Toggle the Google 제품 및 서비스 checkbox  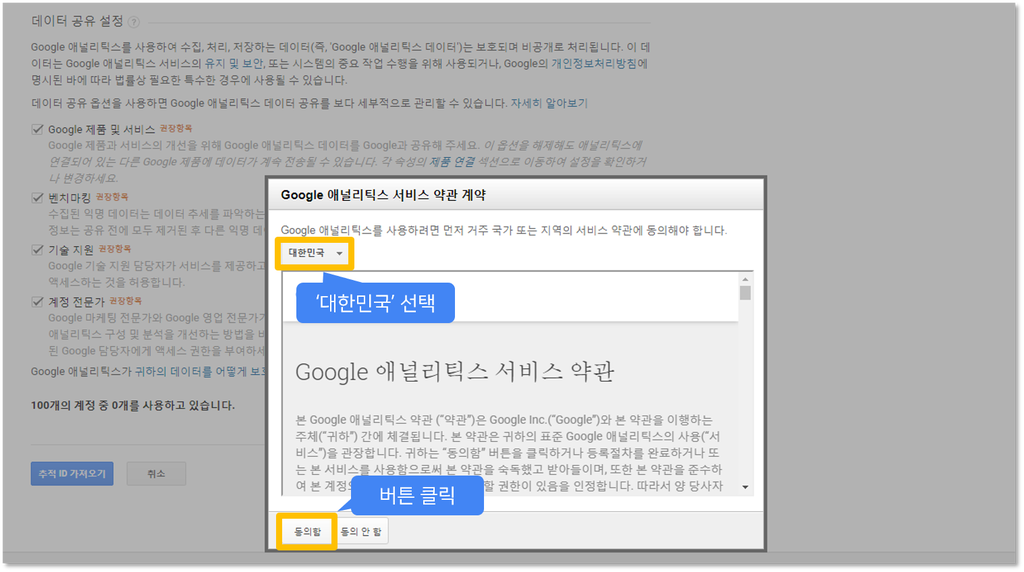click(x=37, y=129)
